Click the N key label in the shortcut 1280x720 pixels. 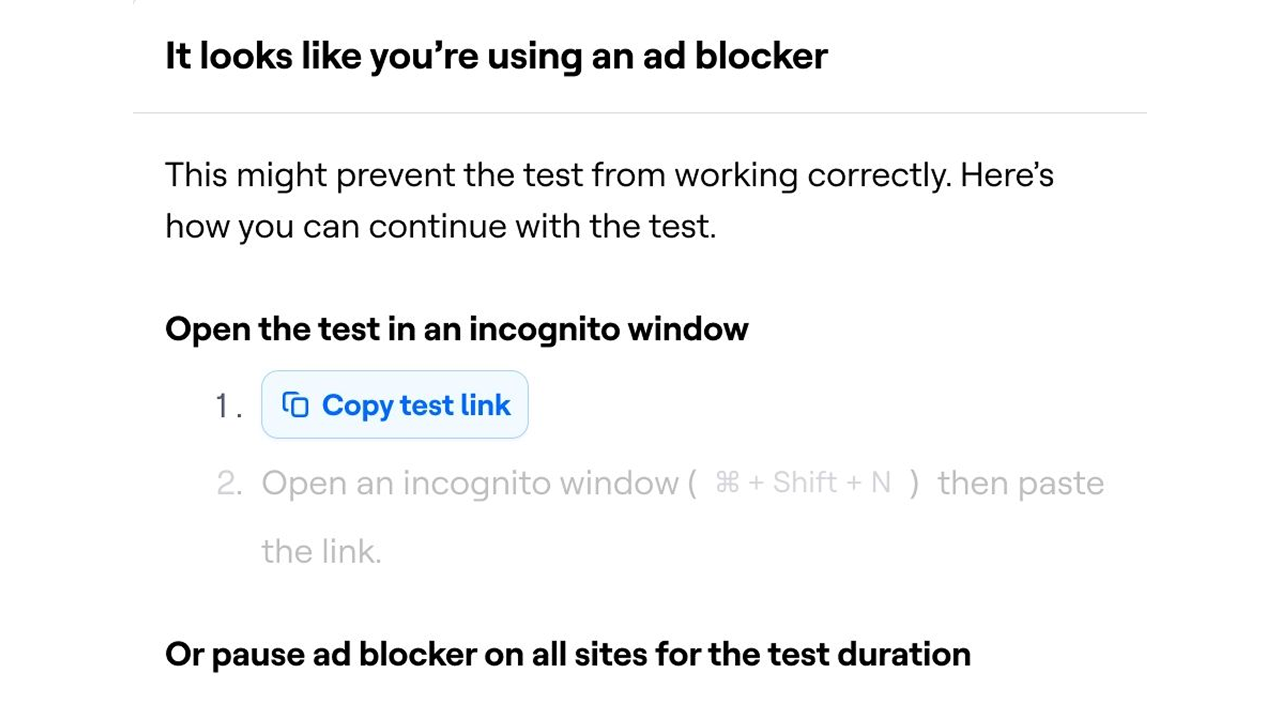click(x=880, y=484)
